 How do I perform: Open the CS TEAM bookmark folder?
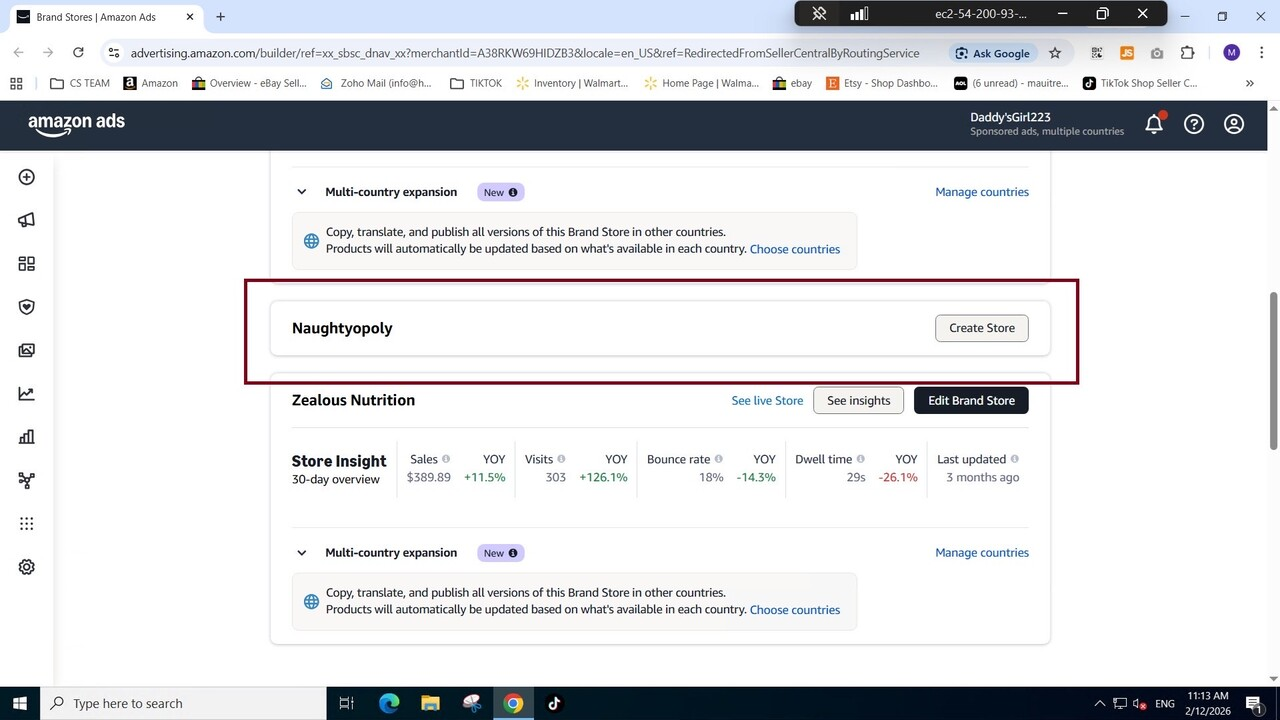pos(80,83)
